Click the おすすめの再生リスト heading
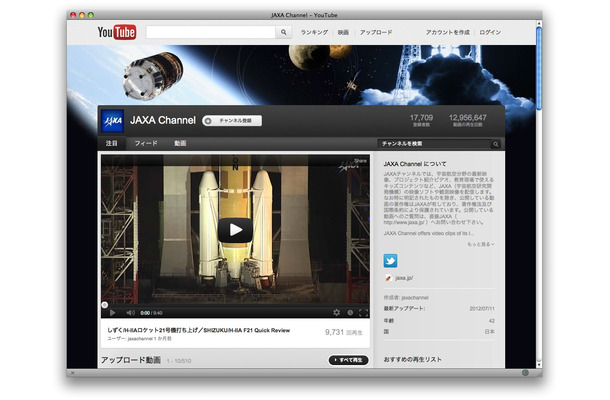 412,360
